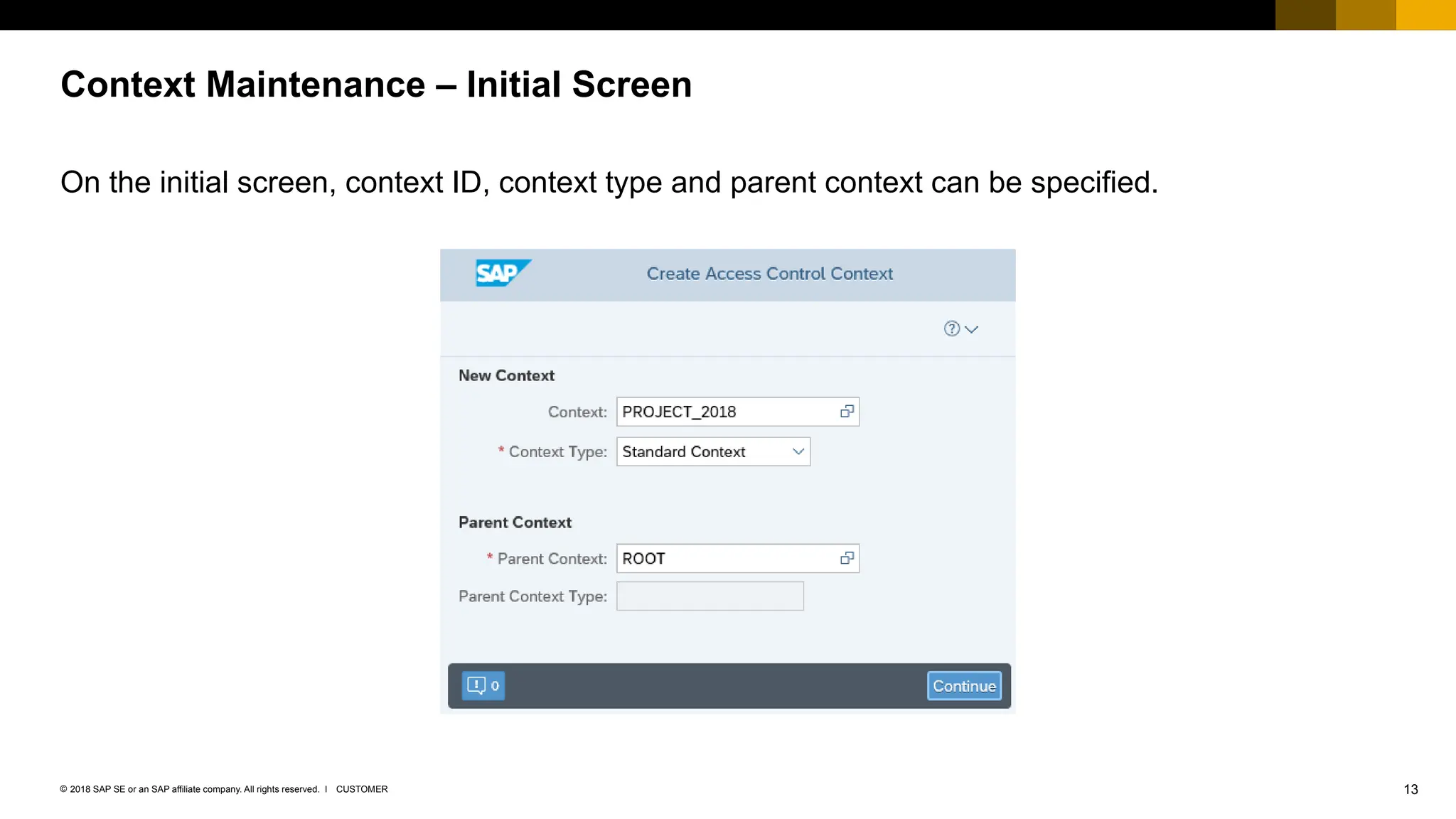The width and height of the screenshot is (1456, 819).
Task: Click the Context input field PROJECT_2018
Action: click(737, 412)
